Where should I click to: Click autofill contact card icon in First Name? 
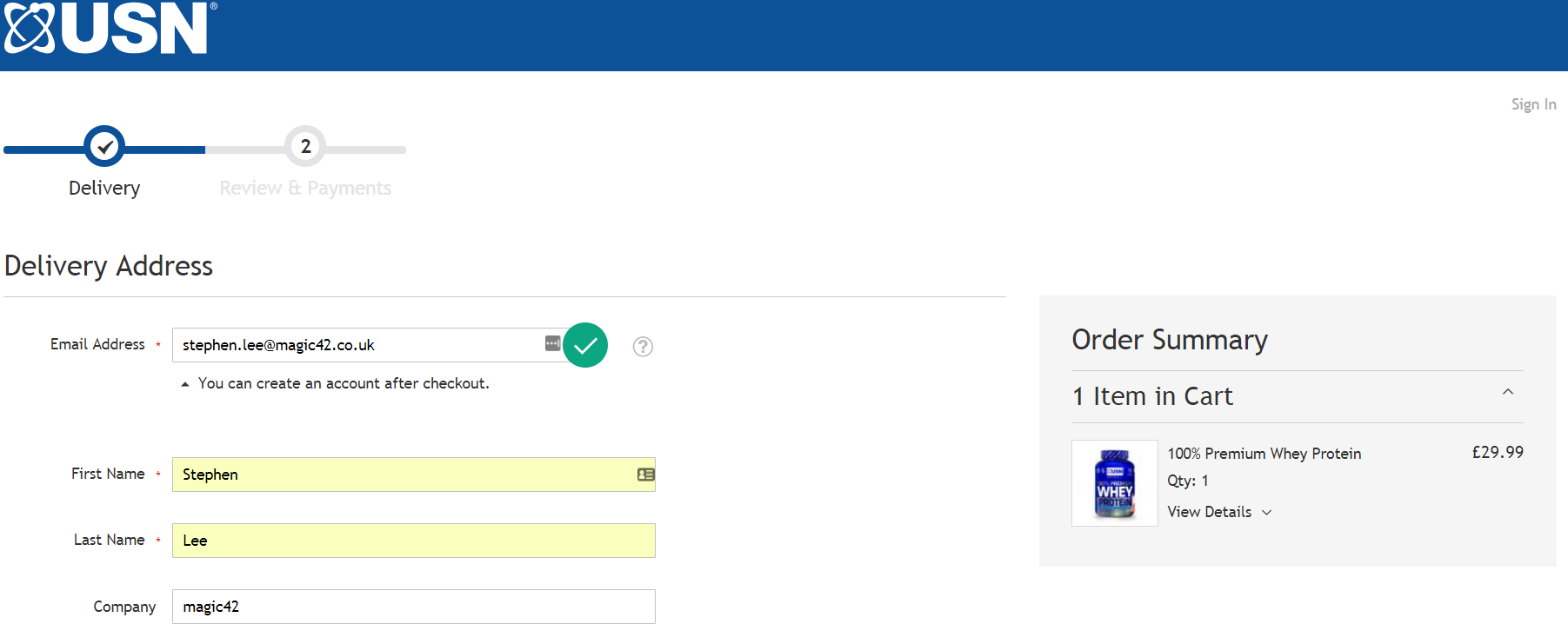click(x=645, y=475)
